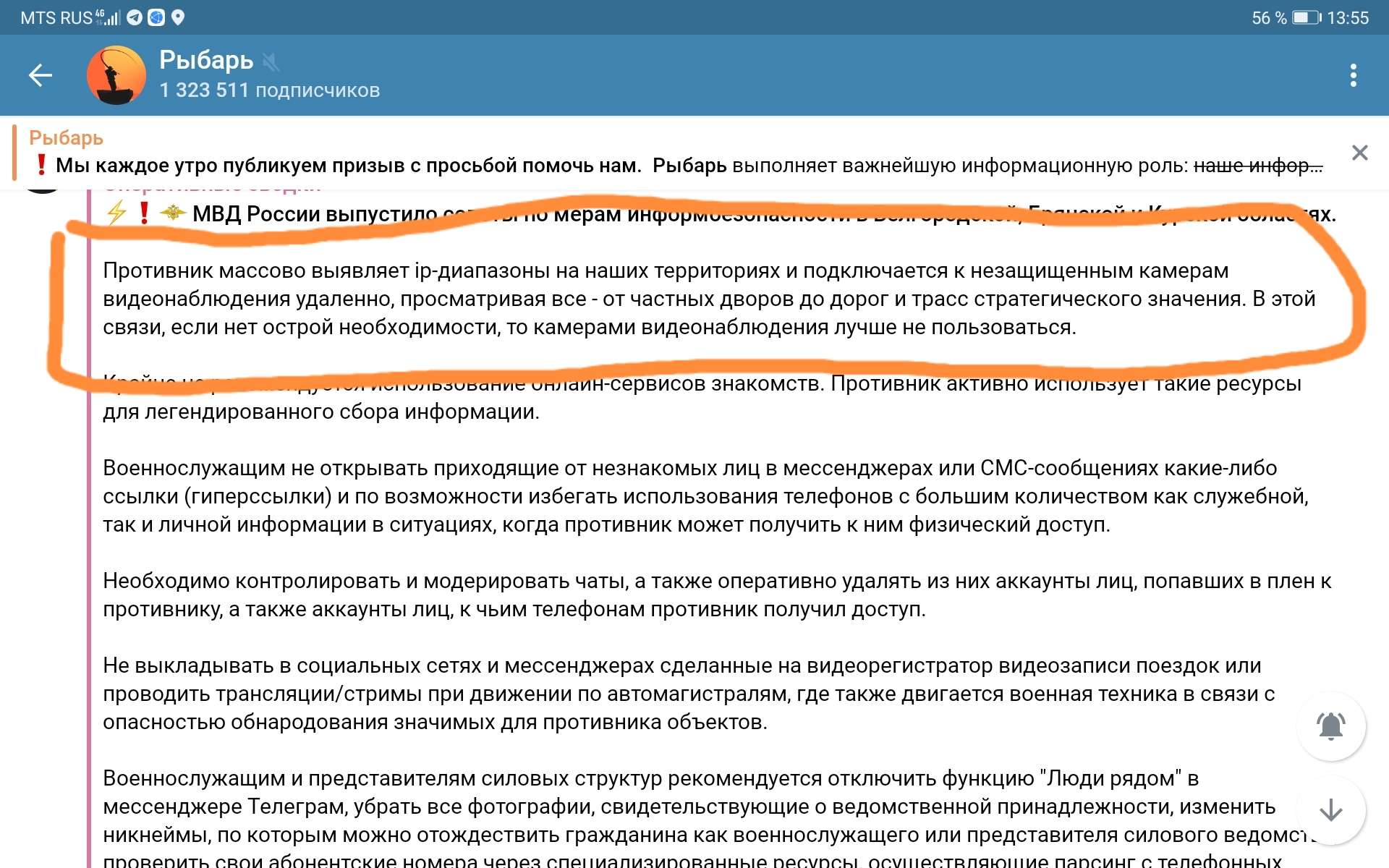Close the pinned message banner
Viewport: 1389px width, 868px height.
1359,153
